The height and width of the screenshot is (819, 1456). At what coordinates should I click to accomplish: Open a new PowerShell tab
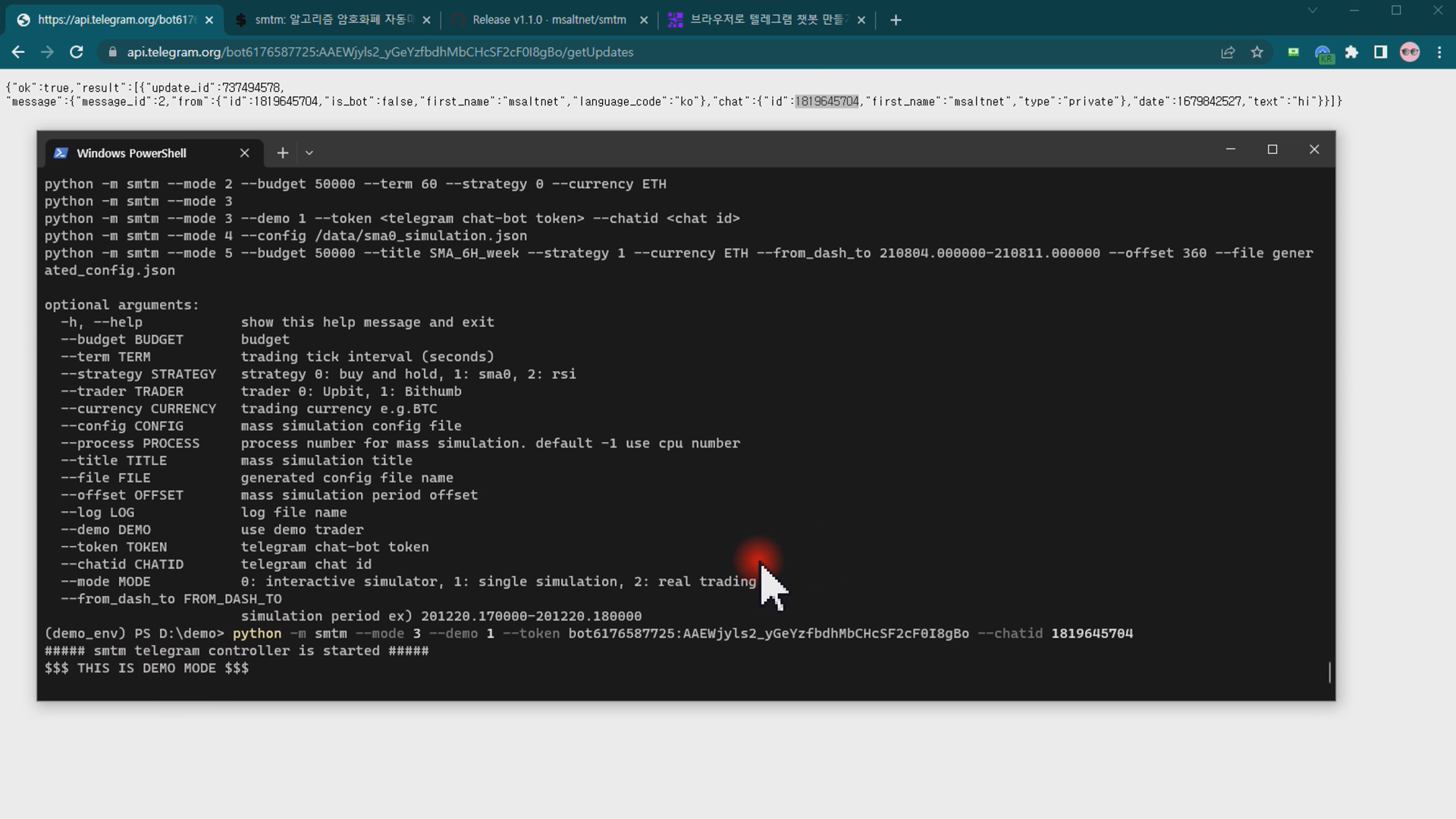[x=282, y=153]
